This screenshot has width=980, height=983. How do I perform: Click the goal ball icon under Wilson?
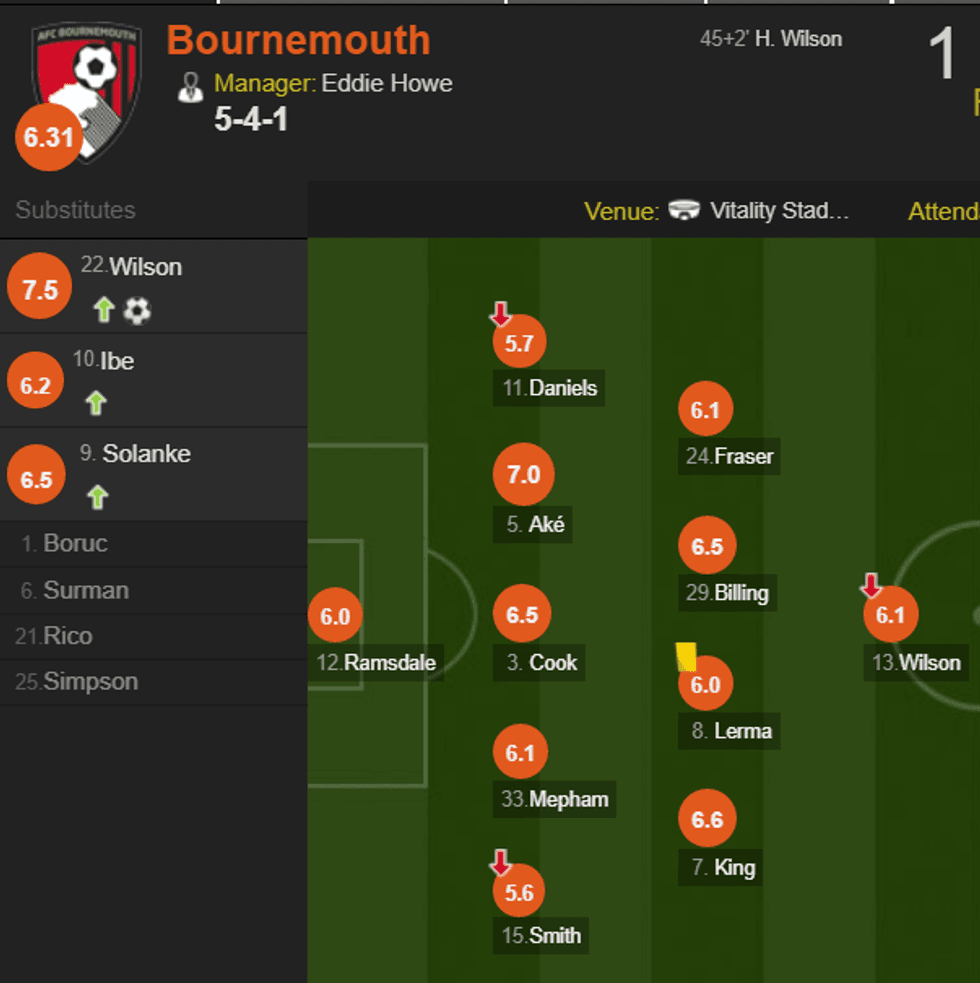(137, 311)
